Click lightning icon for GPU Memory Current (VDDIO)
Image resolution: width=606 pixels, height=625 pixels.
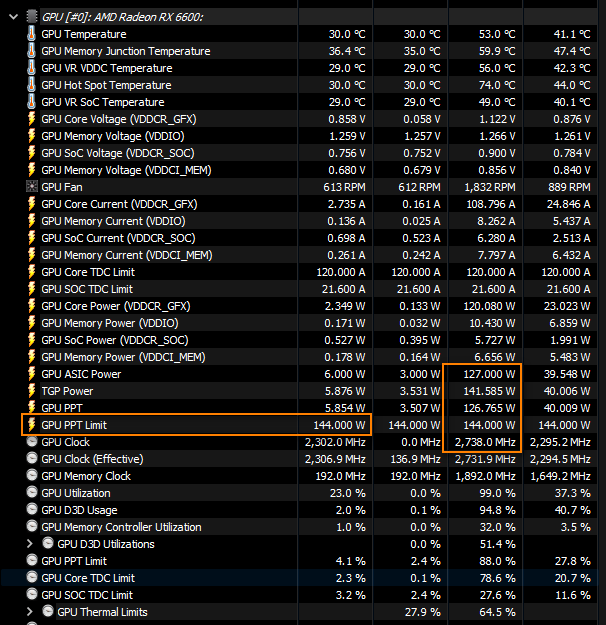point(31,221)
